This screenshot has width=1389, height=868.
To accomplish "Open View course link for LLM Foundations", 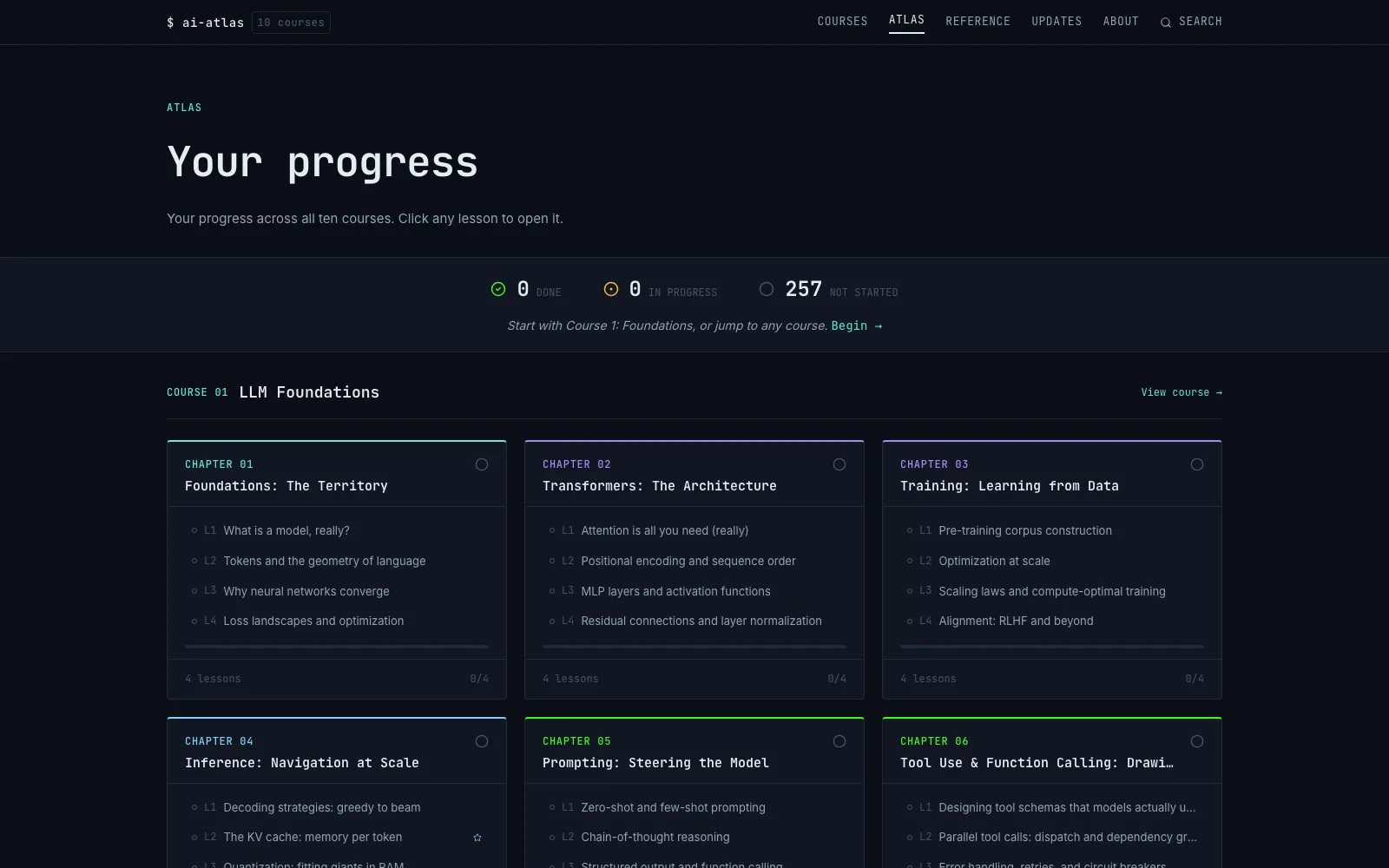I will tap(1182, 392).
